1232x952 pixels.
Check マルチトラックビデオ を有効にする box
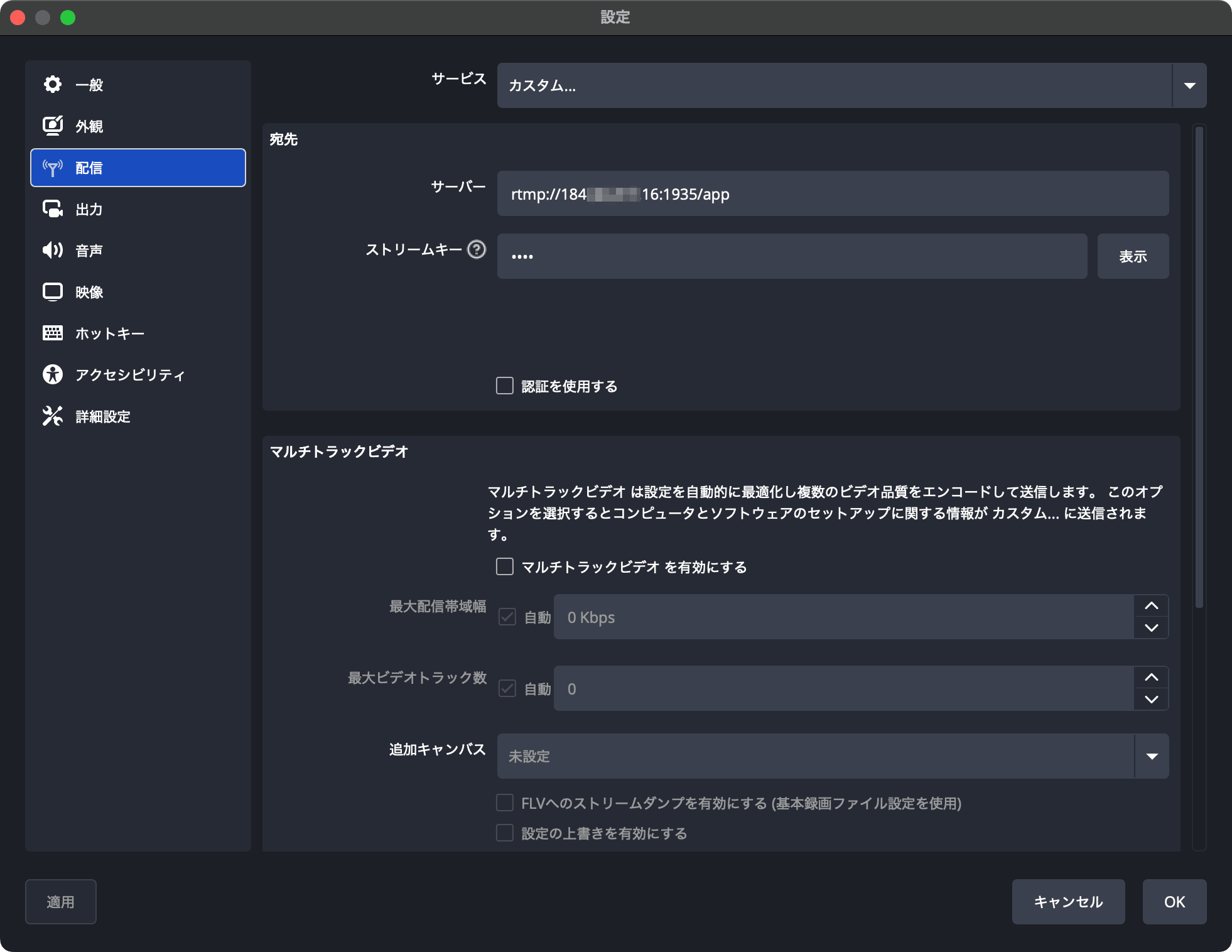point(505,566)
